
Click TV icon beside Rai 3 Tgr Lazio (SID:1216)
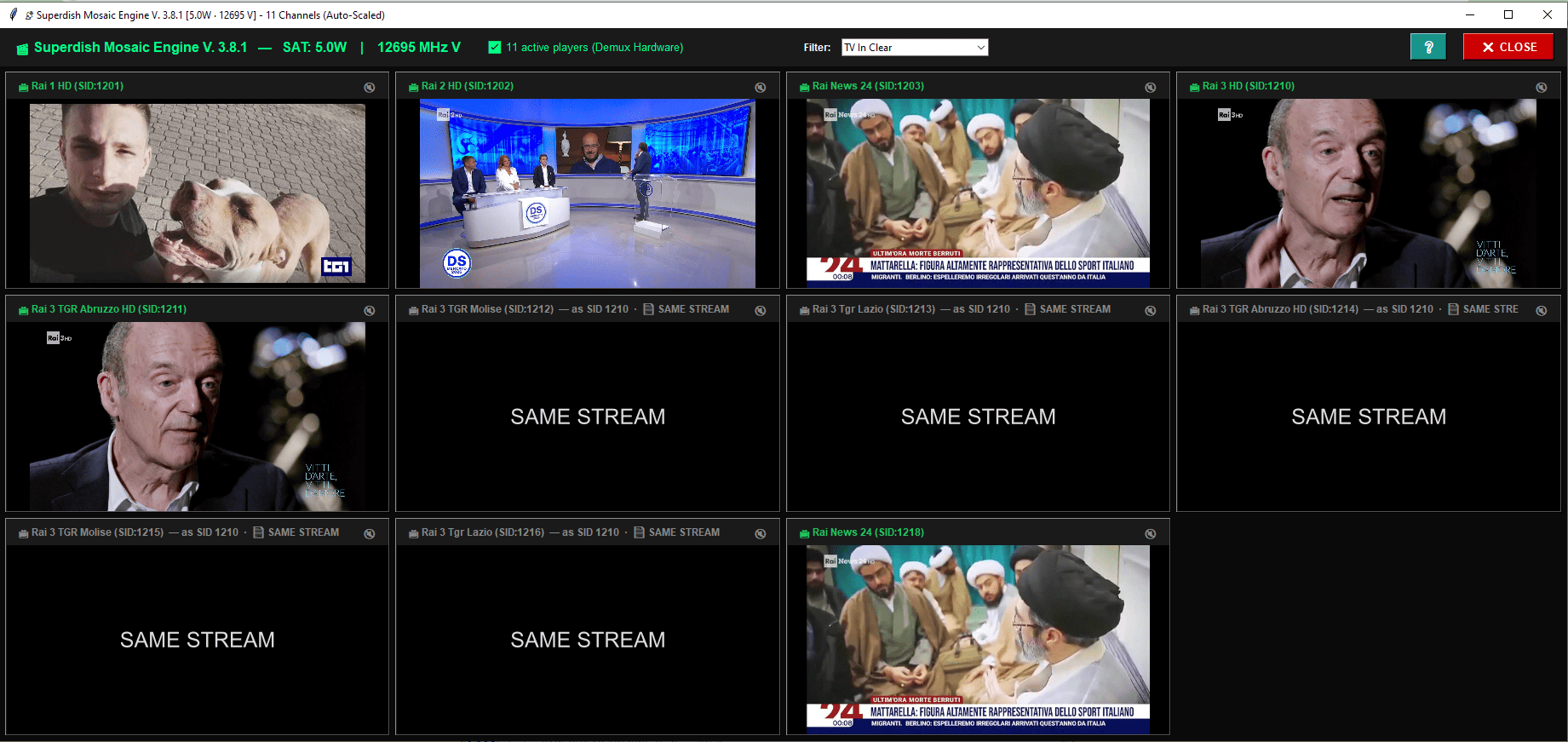414,533
